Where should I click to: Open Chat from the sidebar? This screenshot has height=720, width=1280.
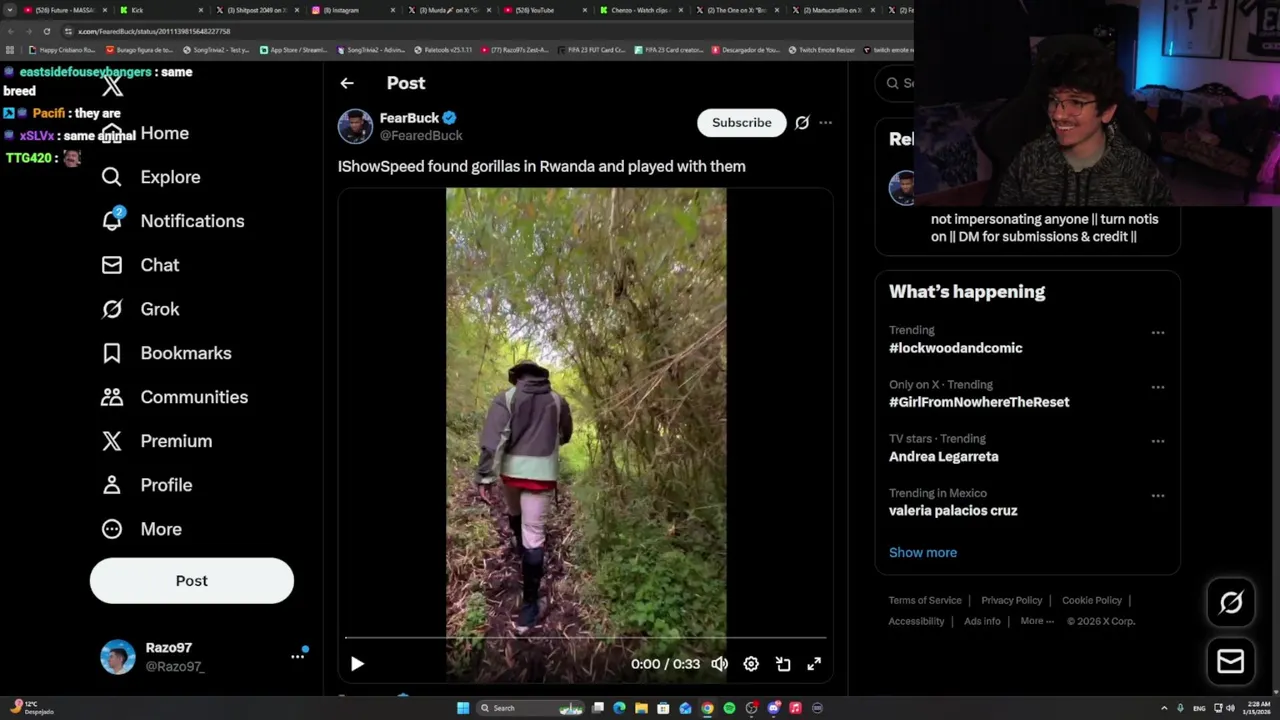[x=140, y=265]
